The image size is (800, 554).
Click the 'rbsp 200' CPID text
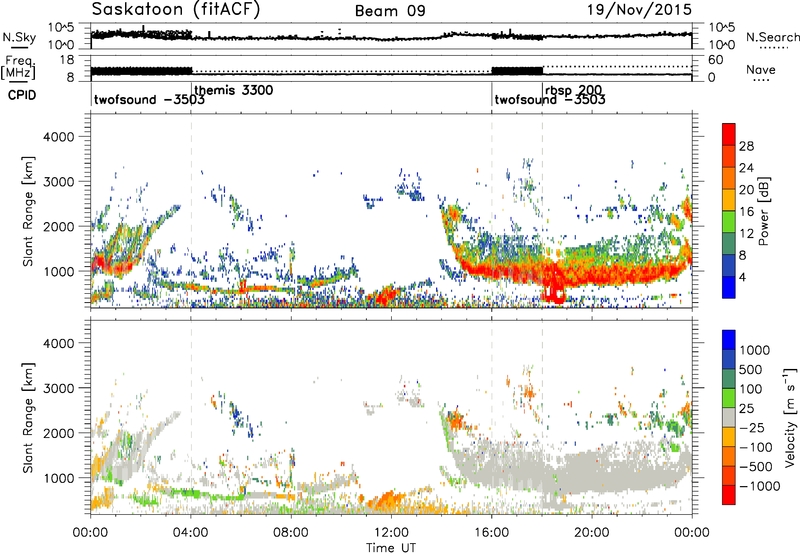573,90
